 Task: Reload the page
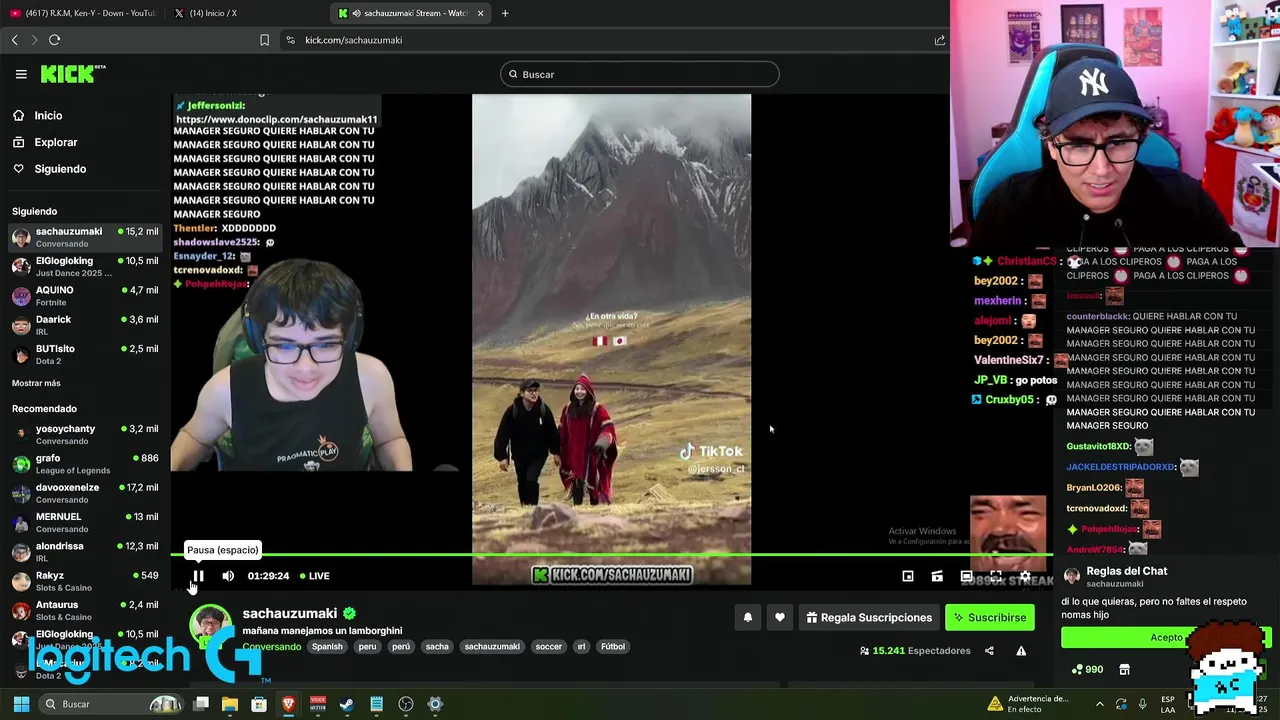54,40
